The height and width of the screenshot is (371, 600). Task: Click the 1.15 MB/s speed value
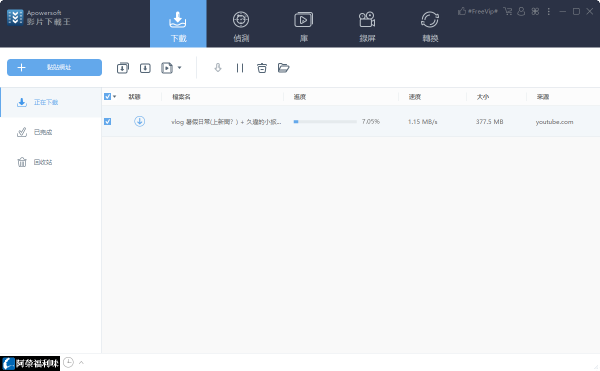pos(422,122)
